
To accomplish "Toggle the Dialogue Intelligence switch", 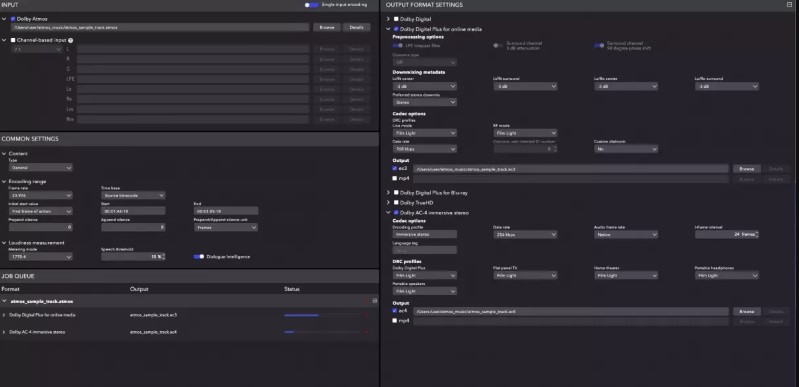I will (x=199, y=256).
